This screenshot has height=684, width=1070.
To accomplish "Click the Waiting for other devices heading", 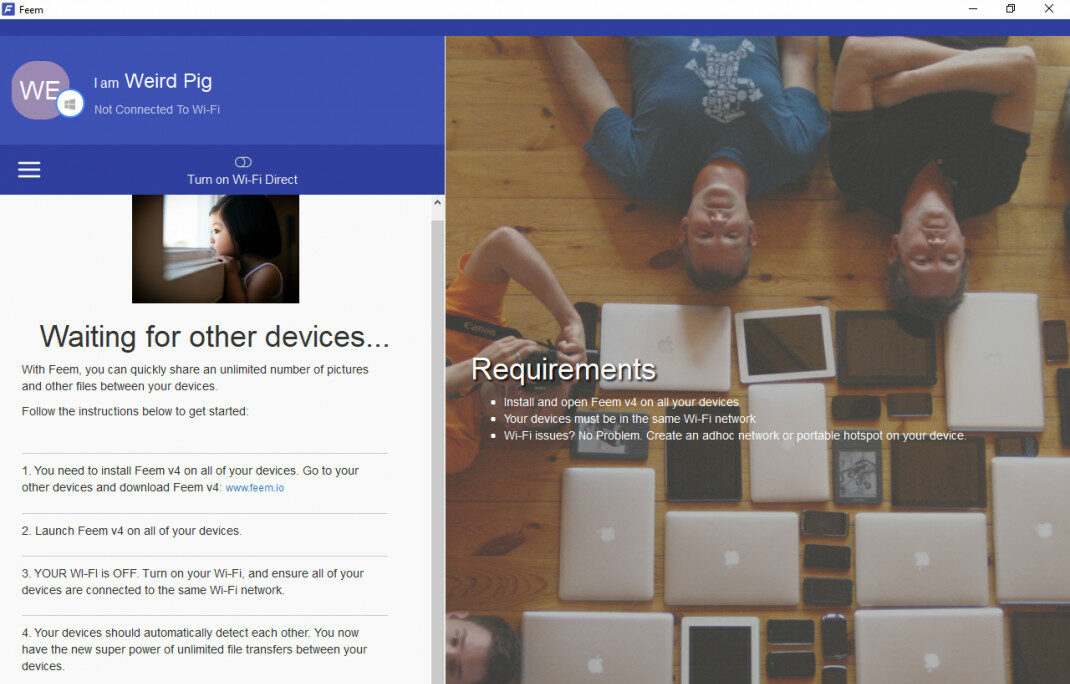I will coord(214,337).
